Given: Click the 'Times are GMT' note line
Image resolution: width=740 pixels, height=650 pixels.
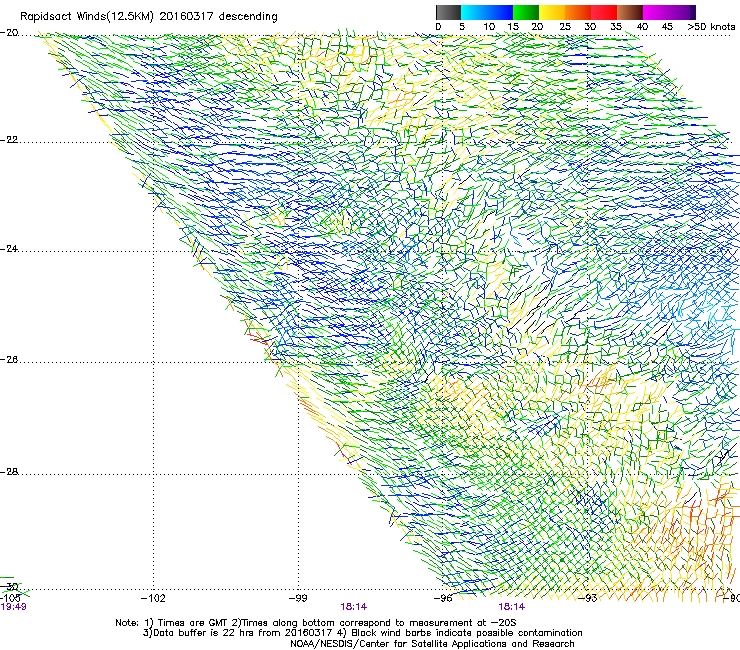Looking at the screenshot, I should tap(316, 623).
